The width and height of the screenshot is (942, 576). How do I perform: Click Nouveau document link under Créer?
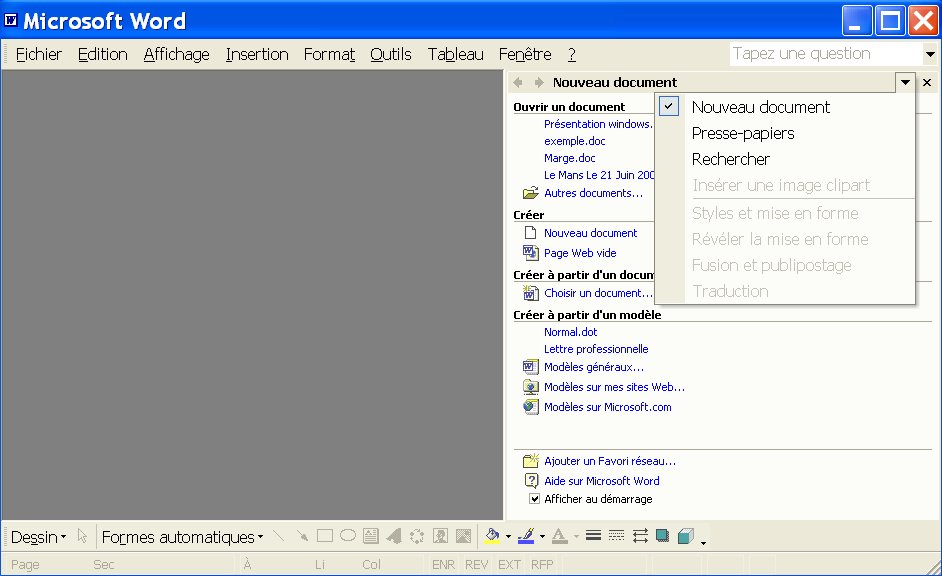tap(591, 233)
